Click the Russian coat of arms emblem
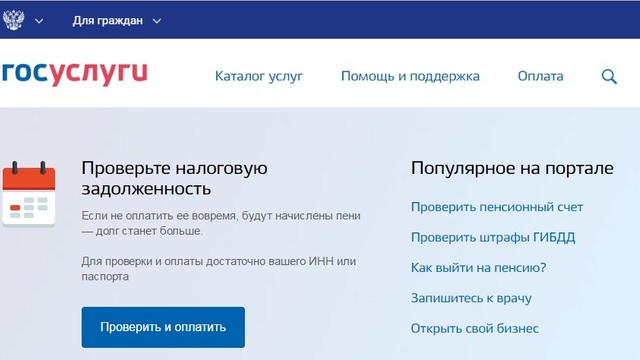This screenshot has width=640, height=360. (13, 20)
